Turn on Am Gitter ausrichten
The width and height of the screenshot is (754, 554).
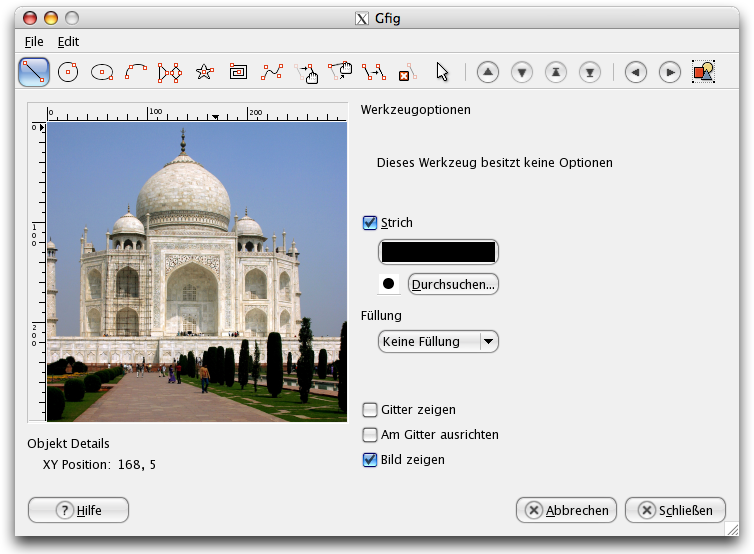tap(370, 435)
